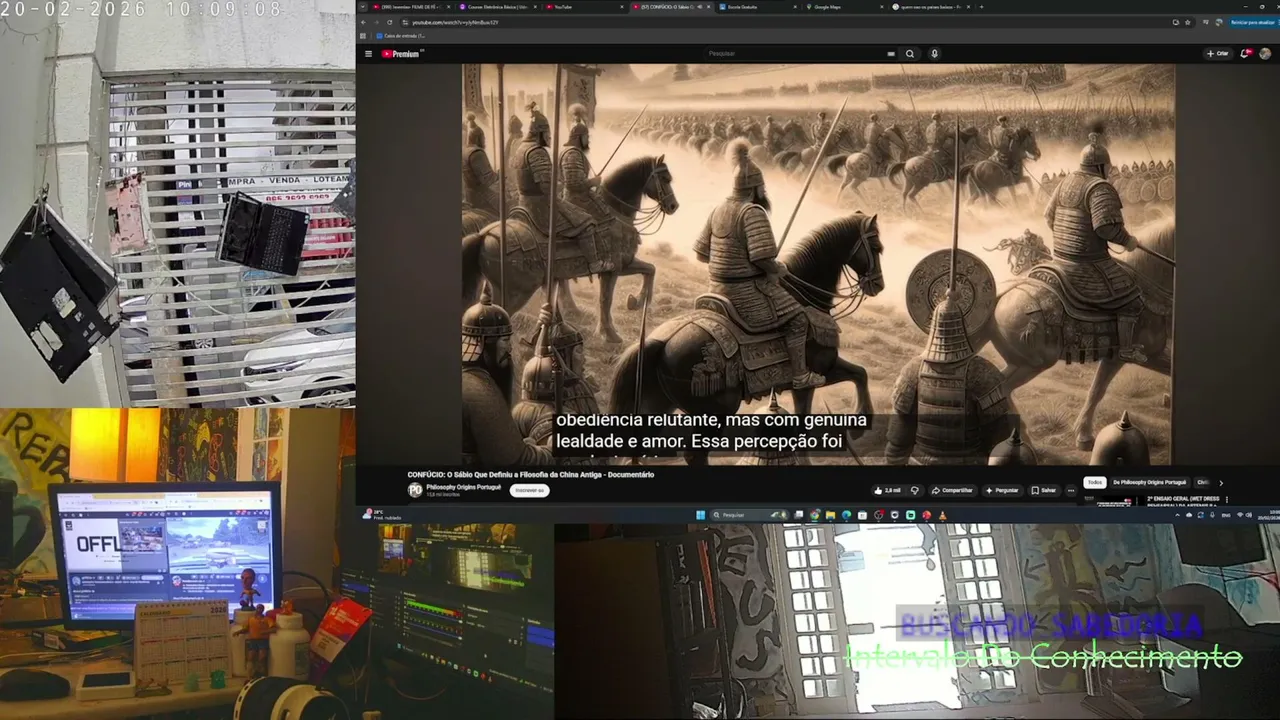Open the Caixa de entrada bookmark
Image resolution: width=1280 pixels, height=720 pixels.
point(402,36)
